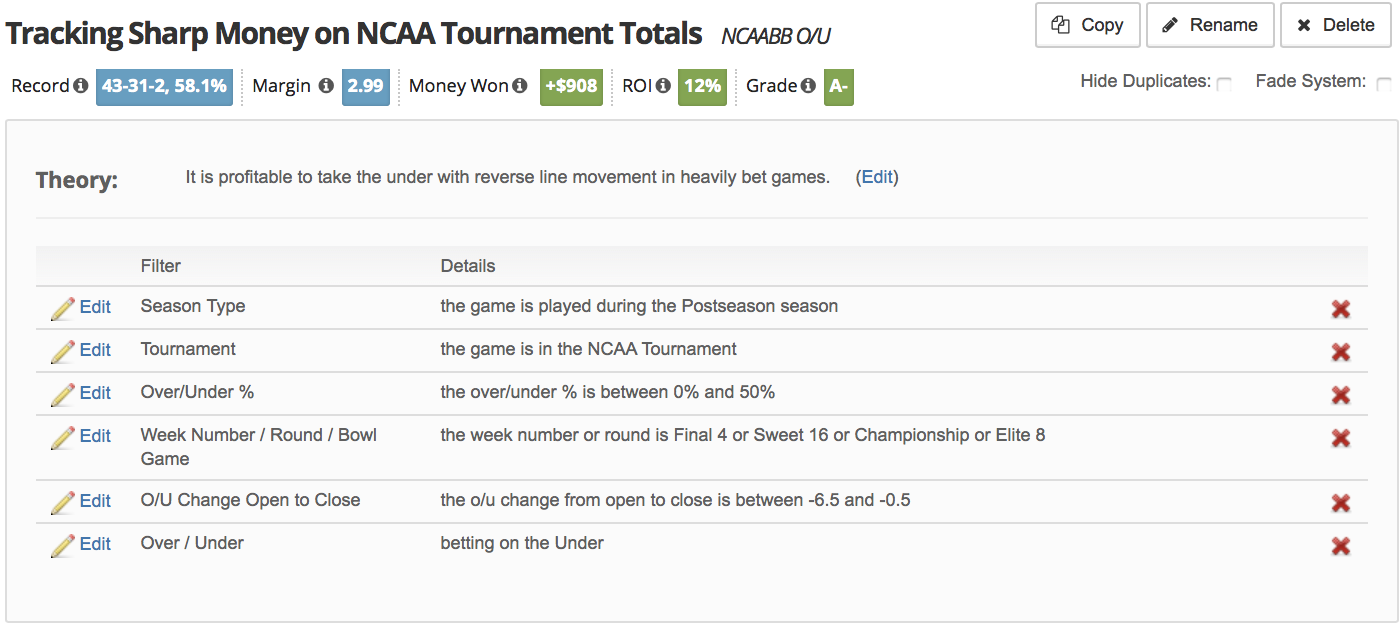Delete the O/U Change Open to Close filter

tap(1341, 503)
